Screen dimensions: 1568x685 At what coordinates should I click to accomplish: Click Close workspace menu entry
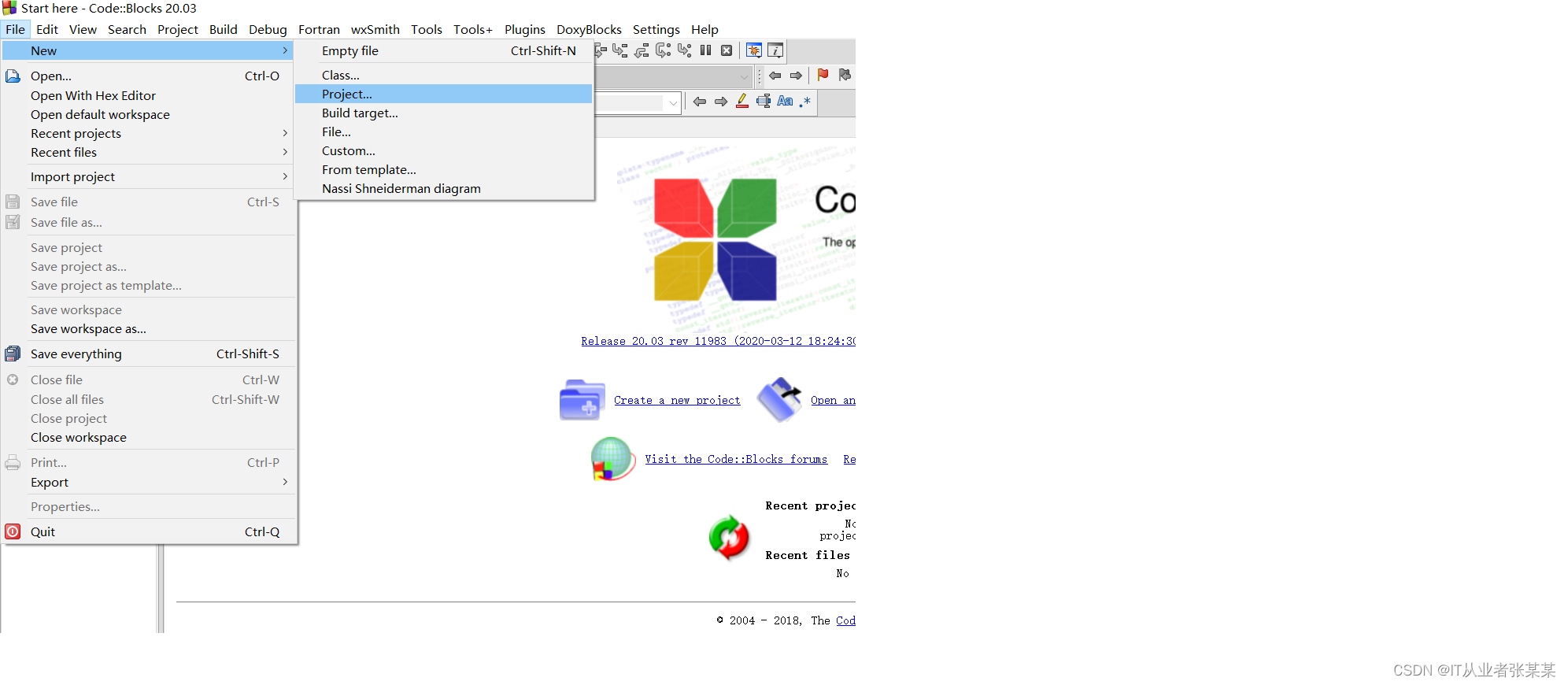[149, 437]
